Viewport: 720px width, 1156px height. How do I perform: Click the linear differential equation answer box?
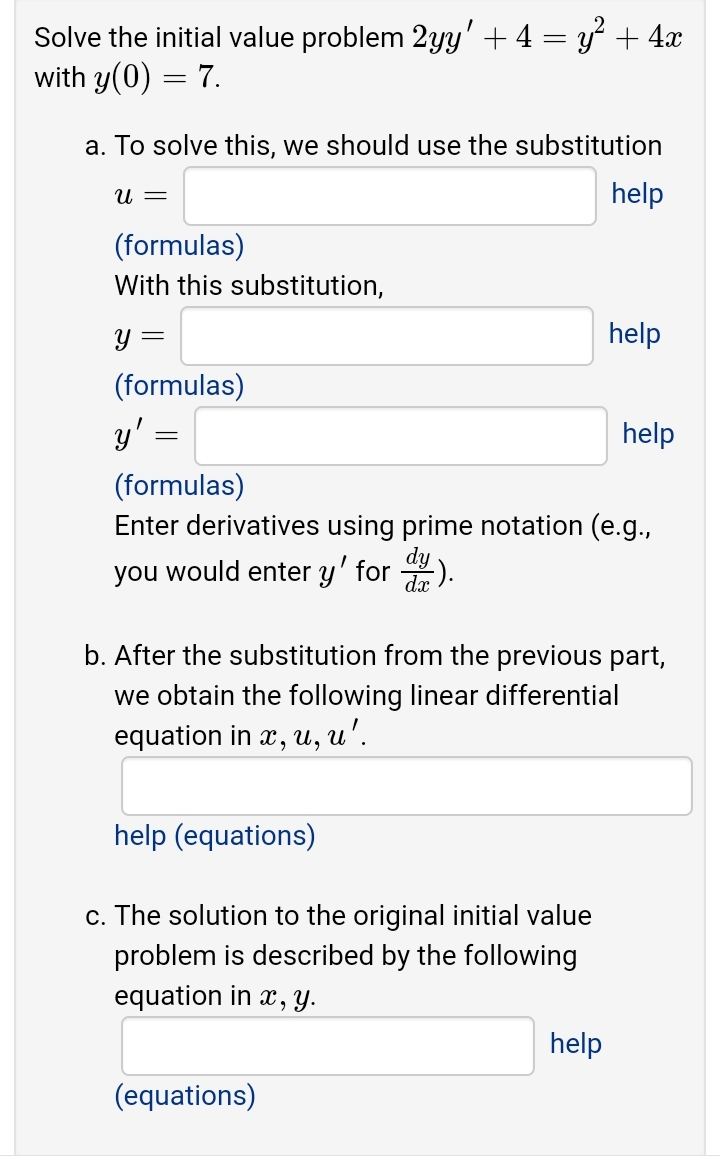click(x=406, y=786)
